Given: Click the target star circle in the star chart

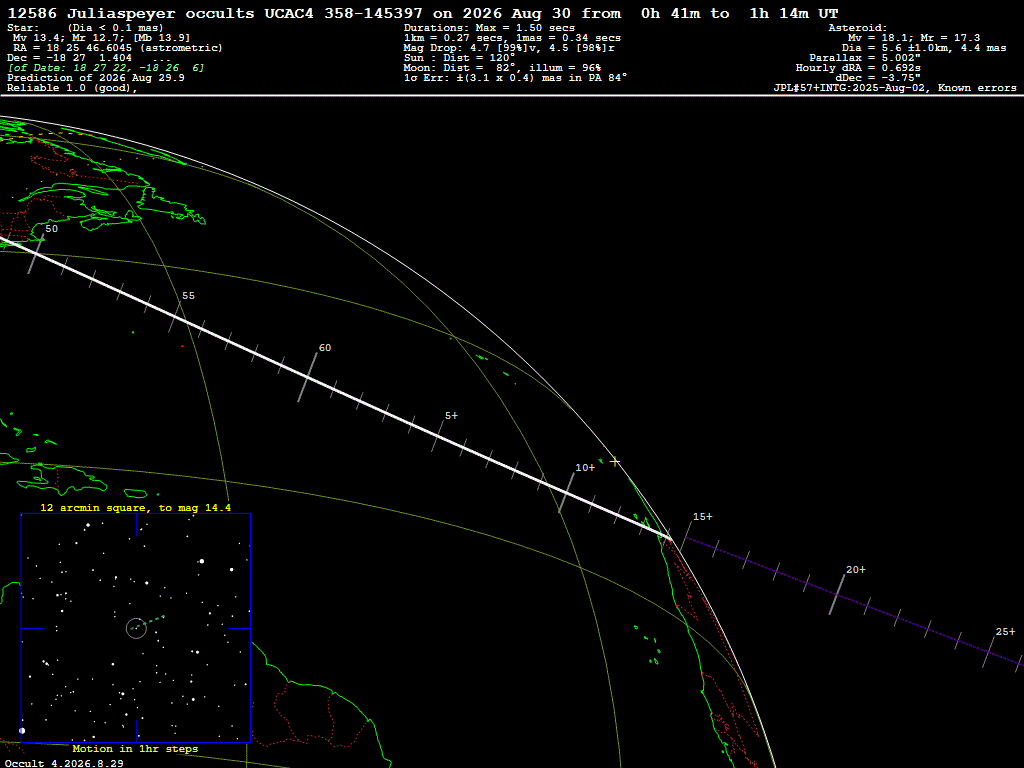Looking at the screenshot, I should pos(136,628).
